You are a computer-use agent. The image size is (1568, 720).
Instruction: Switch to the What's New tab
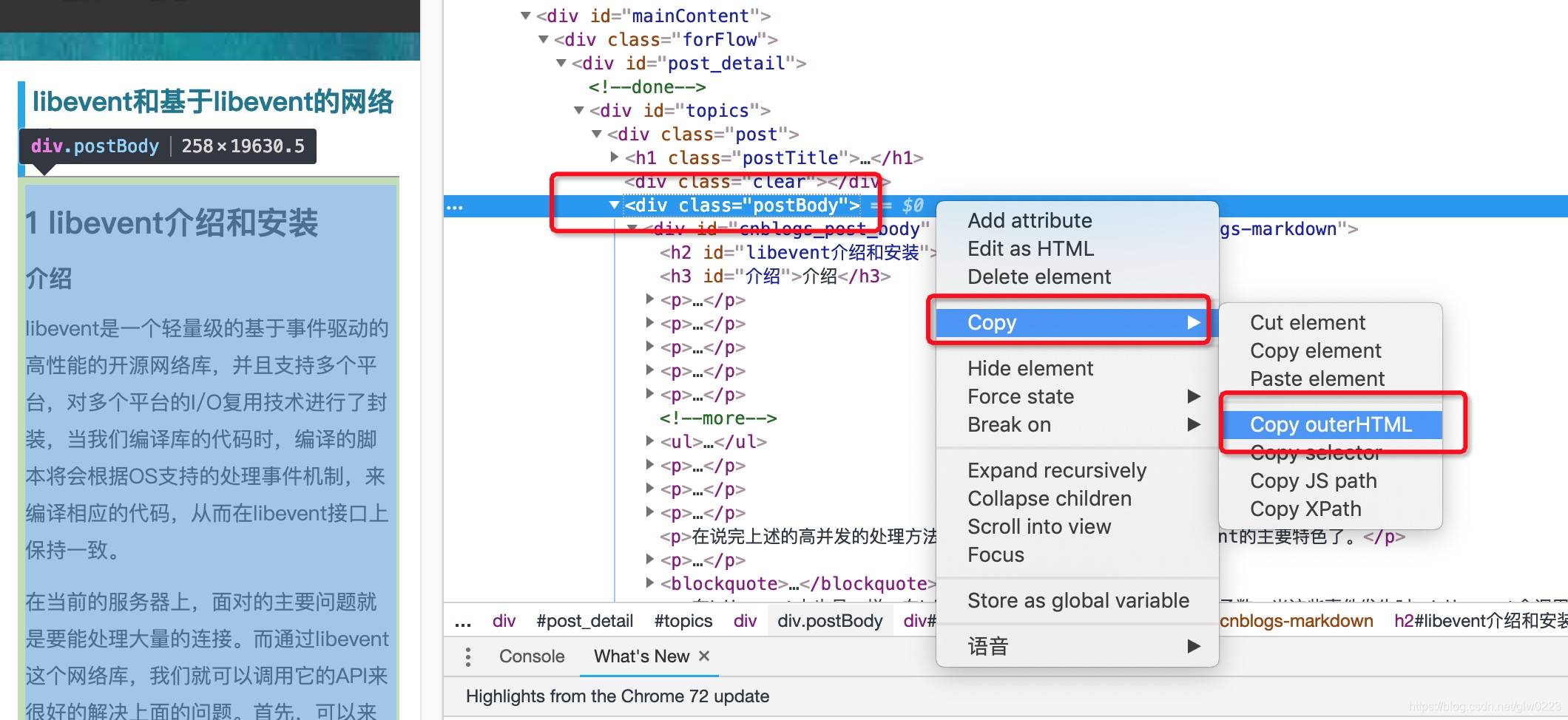click(641, 656)
